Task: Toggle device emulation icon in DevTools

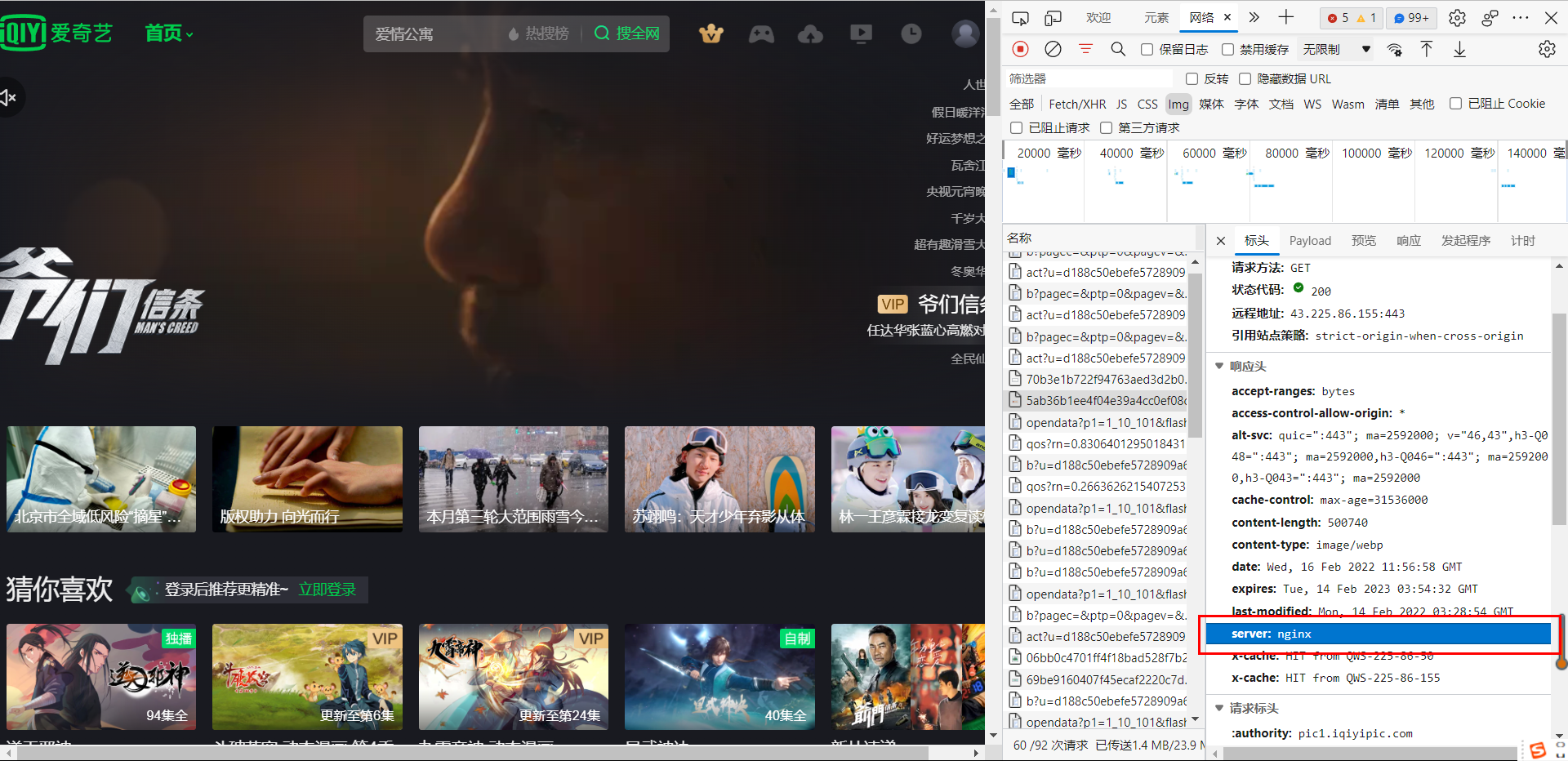Action: [1053, 18]
